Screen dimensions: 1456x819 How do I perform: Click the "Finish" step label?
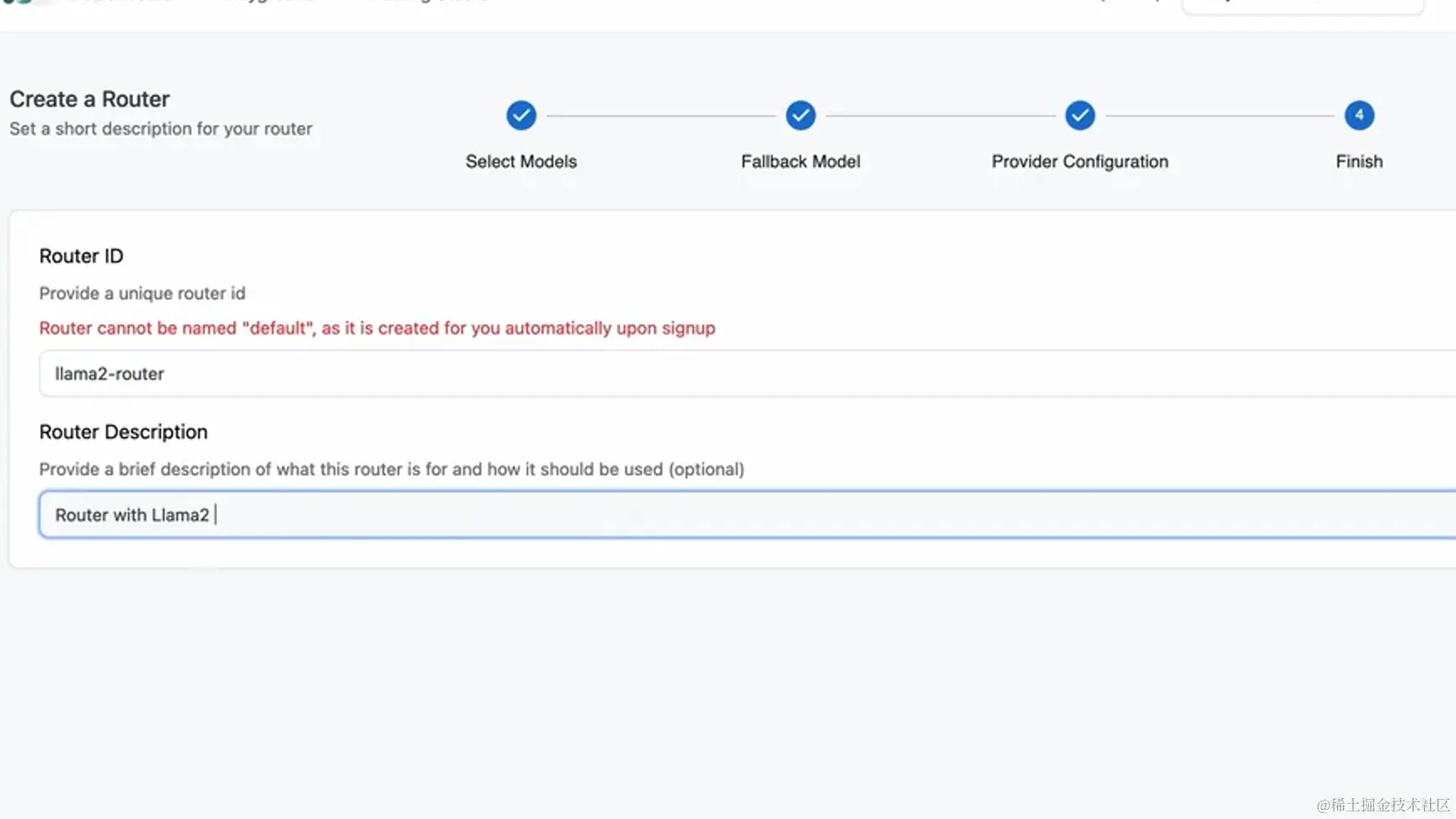click(1359, 162)
